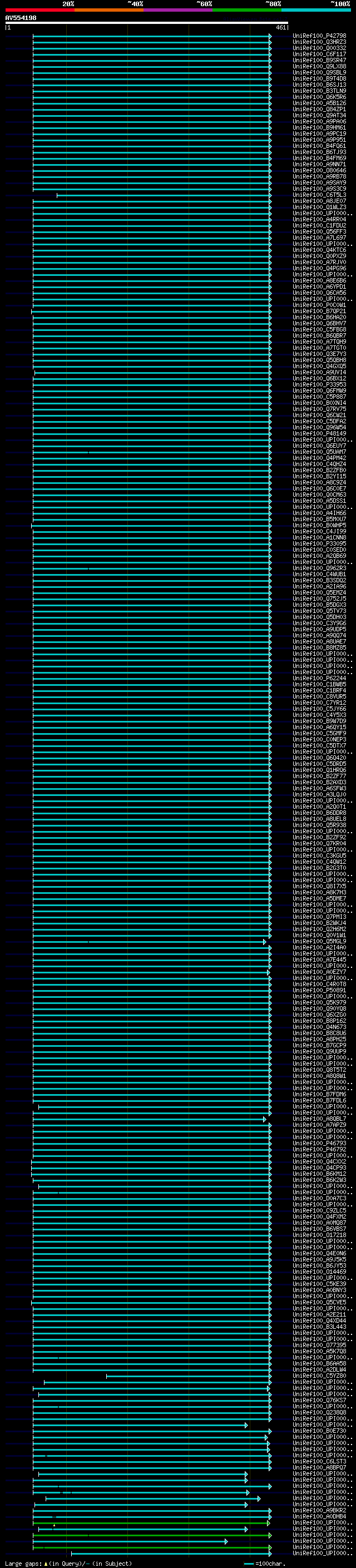Click the red 20% identity legend segment
Viewport: 356px width, 1568px height.
coord(40,10)
